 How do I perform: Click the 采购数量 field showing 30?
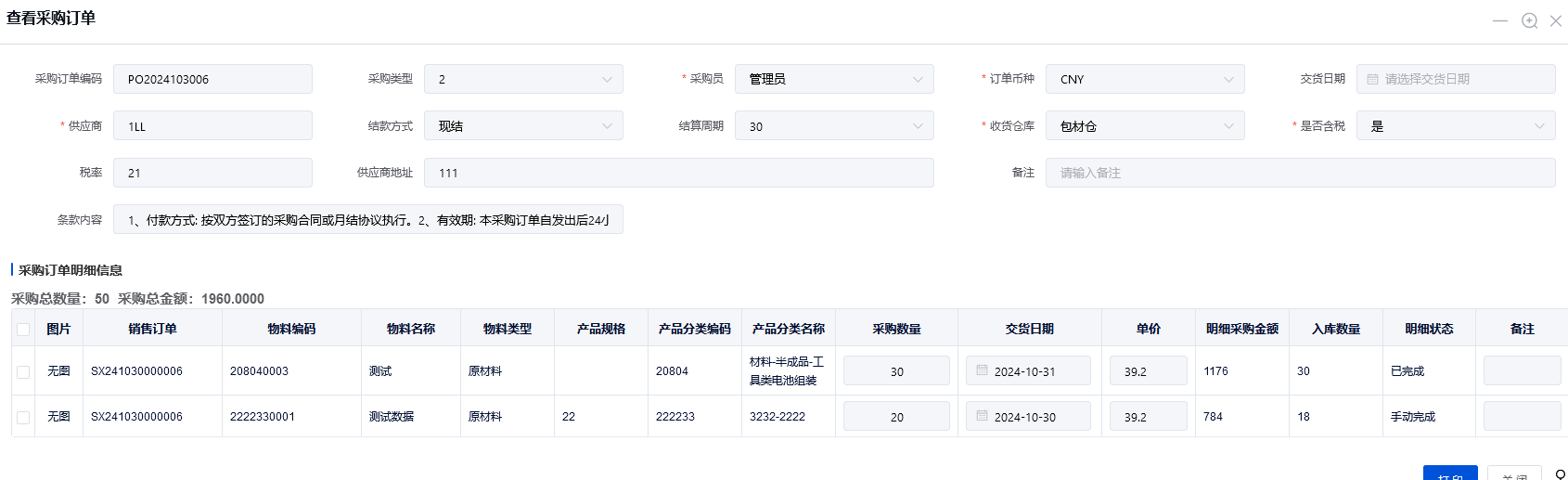point(896,370)
